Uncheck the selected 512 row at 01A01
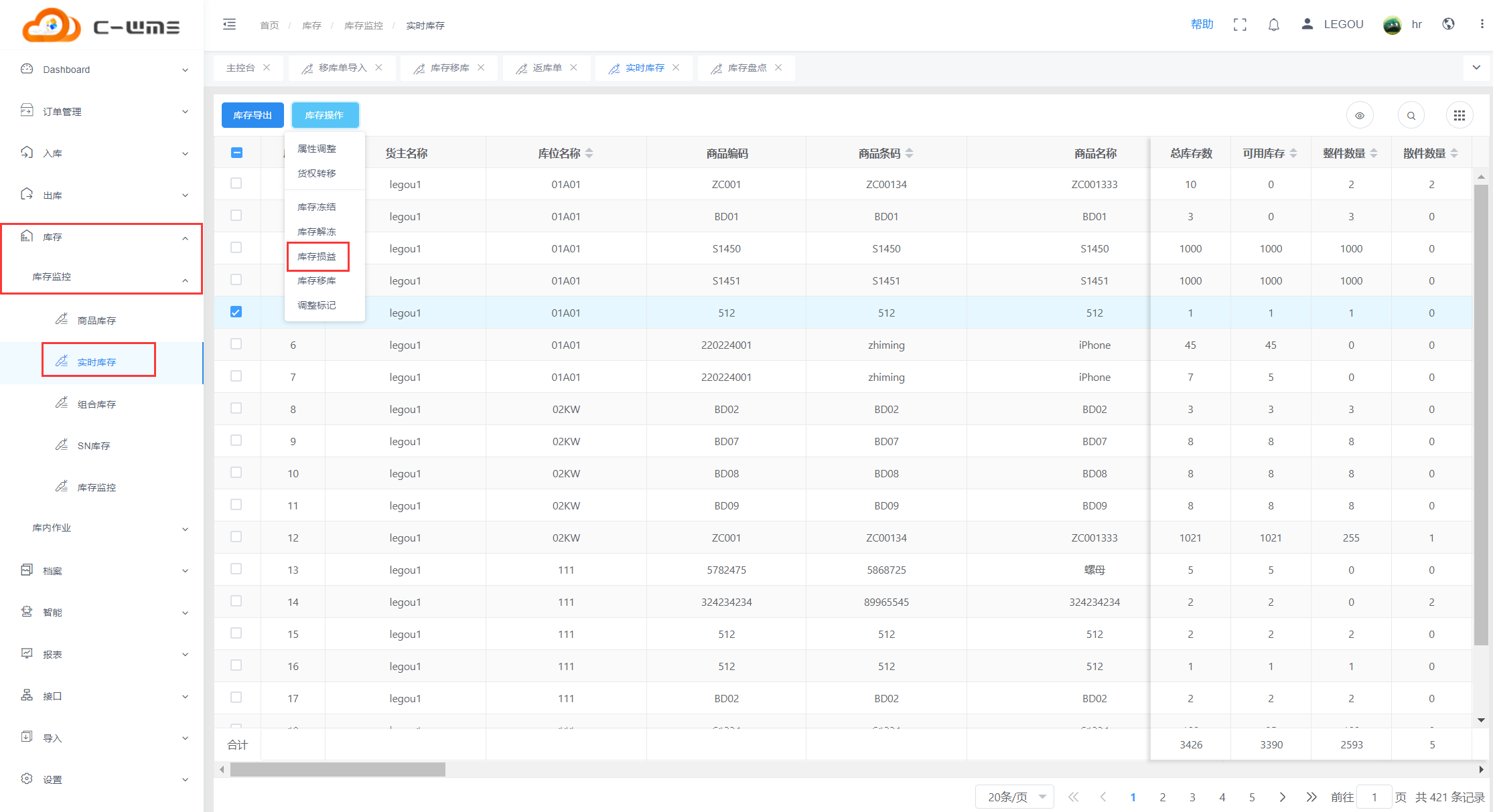 pyautogui.click(x=236, y=312)
